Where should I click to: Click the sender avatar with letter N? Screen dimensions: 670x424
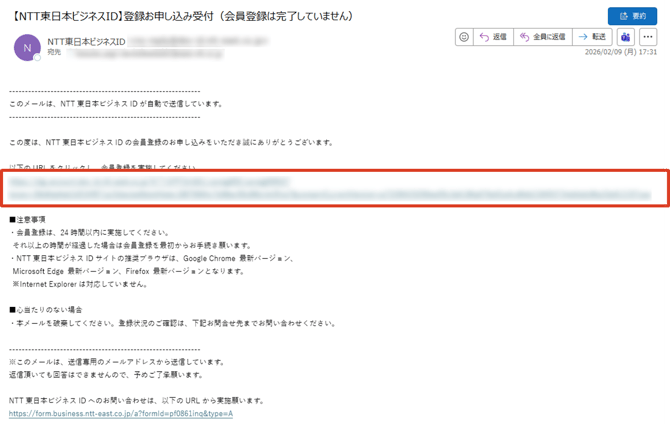pos(25,46)
